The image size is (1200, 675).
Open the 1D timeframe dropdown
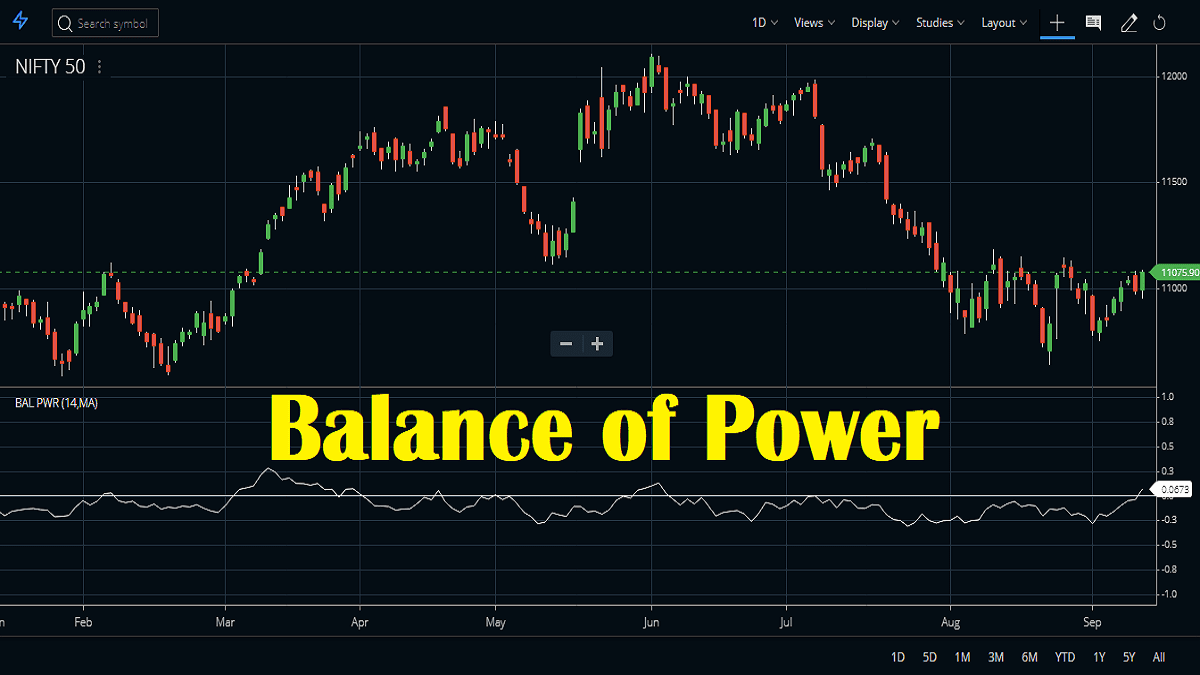[763, 22]
